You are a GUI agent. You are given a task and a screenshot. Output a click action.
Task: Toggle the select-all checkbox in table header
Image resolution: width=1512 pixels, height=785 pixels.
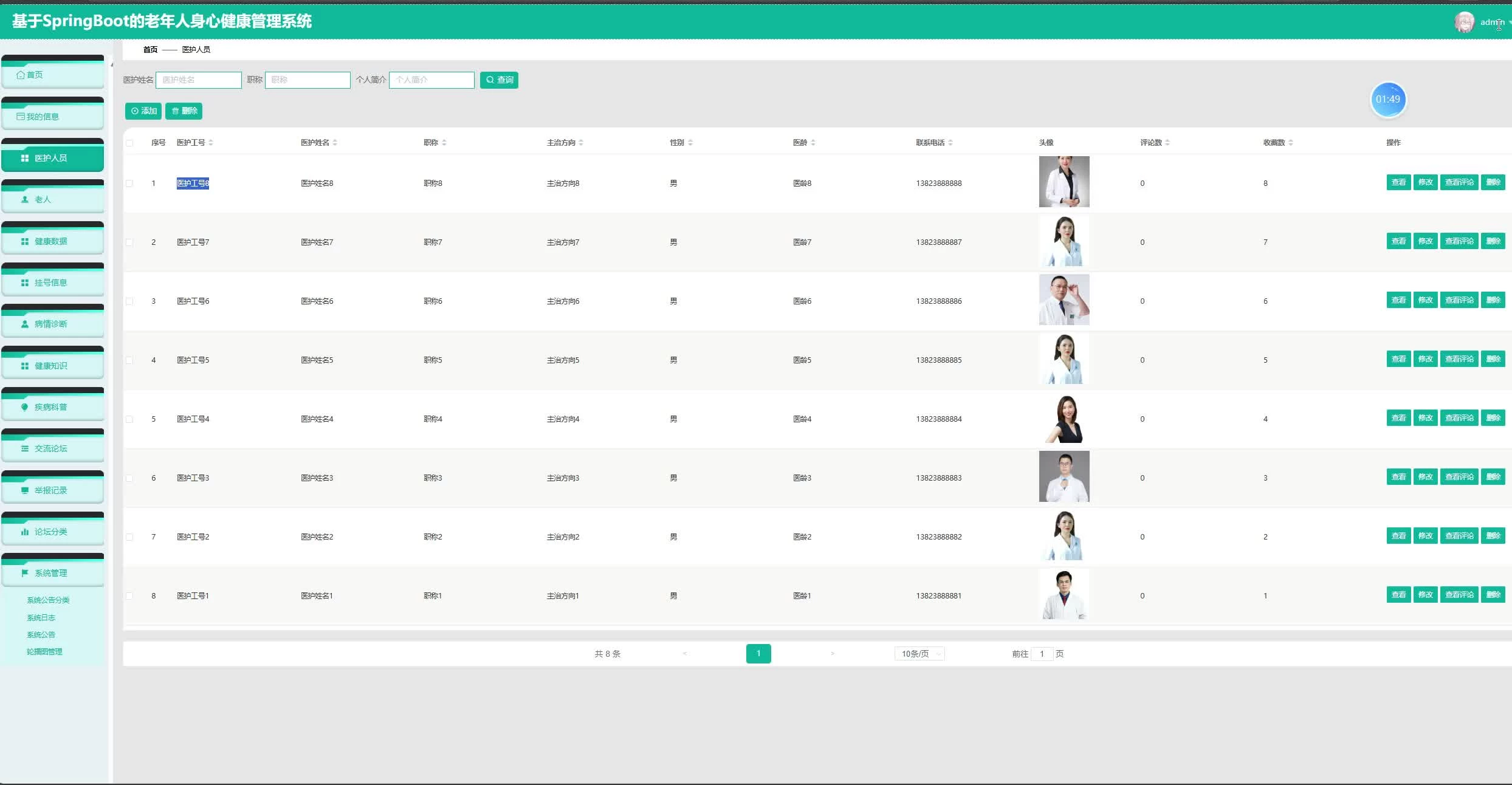(129, 143)
